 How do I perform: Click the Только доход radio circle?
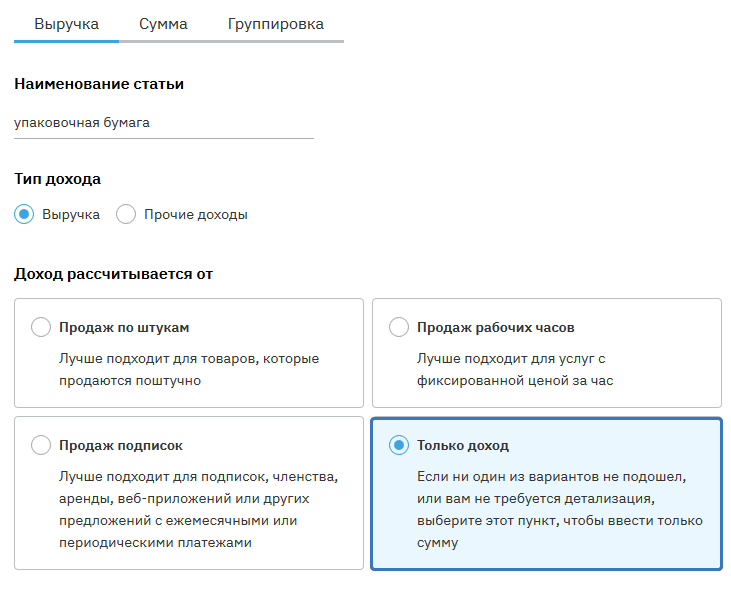399,445
